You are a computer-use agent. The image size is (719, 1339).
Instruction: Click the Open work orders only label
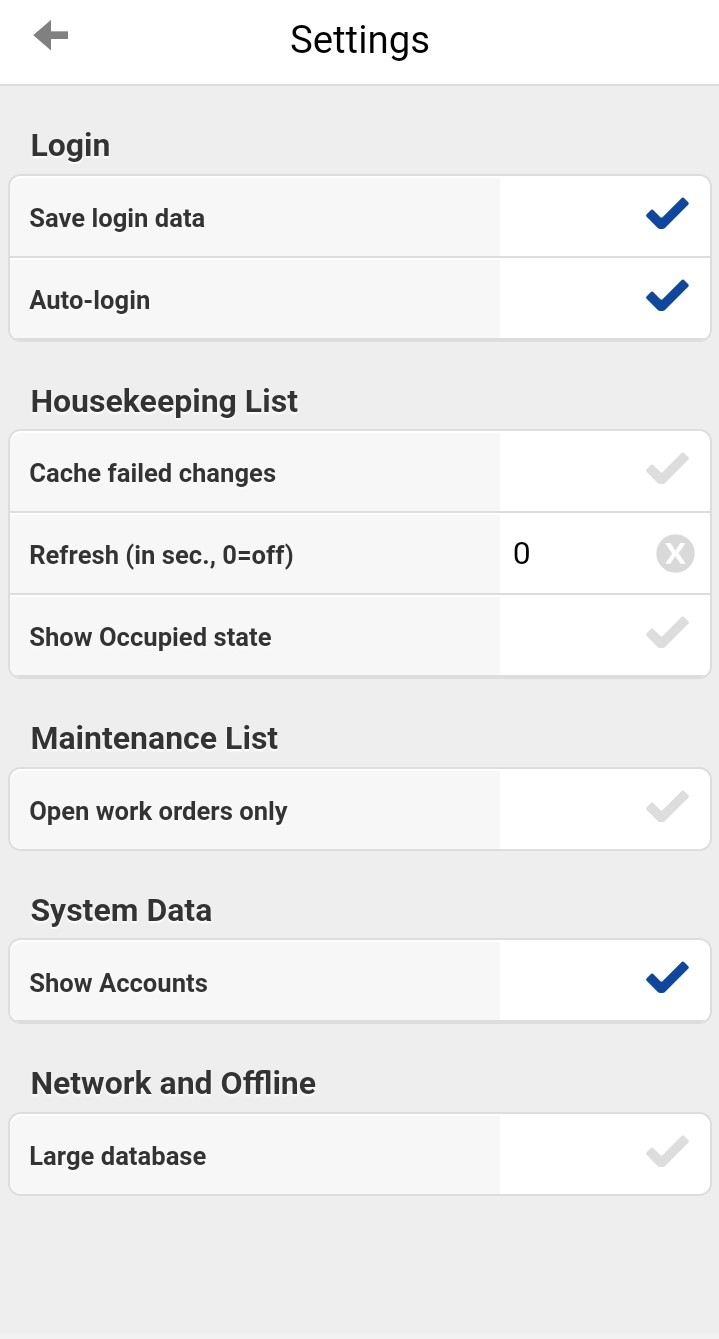click(159, 811)
